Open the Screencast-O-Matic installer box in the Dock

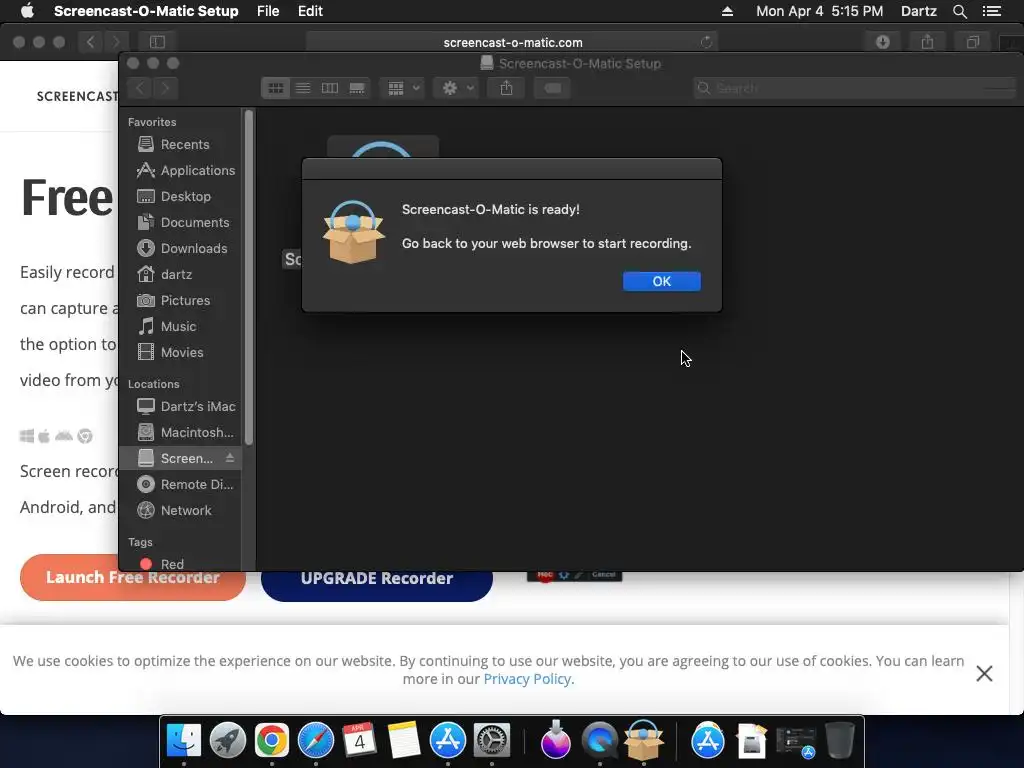(x=644, y=741)
